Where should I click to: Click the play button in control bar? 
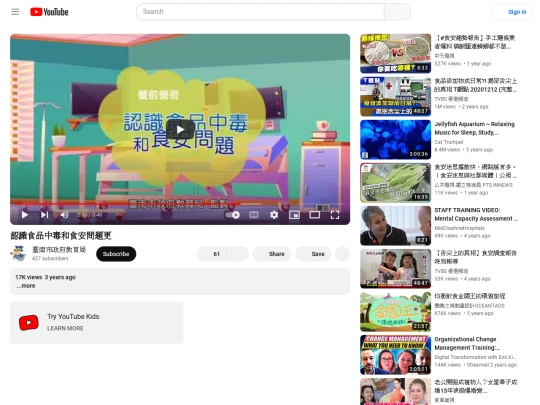[x=24, y=215]
